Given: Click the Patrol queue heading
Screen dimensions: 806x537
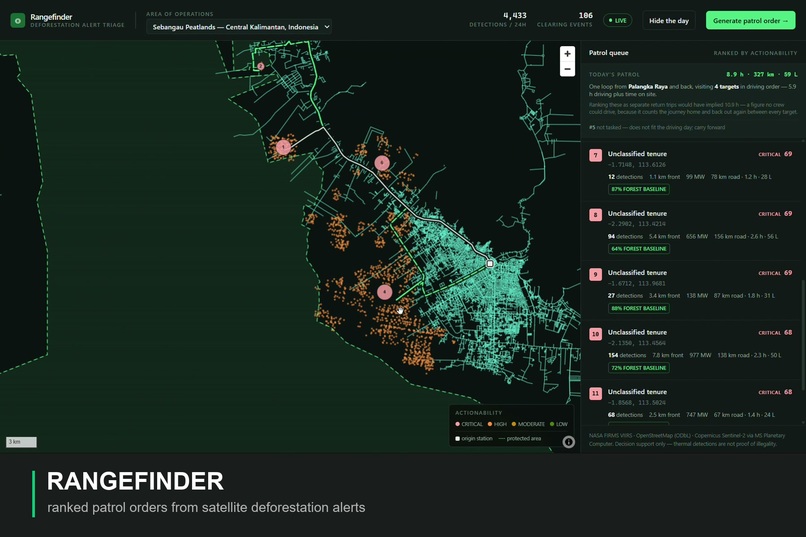Looking at the screenshot, I should (609, 53).
